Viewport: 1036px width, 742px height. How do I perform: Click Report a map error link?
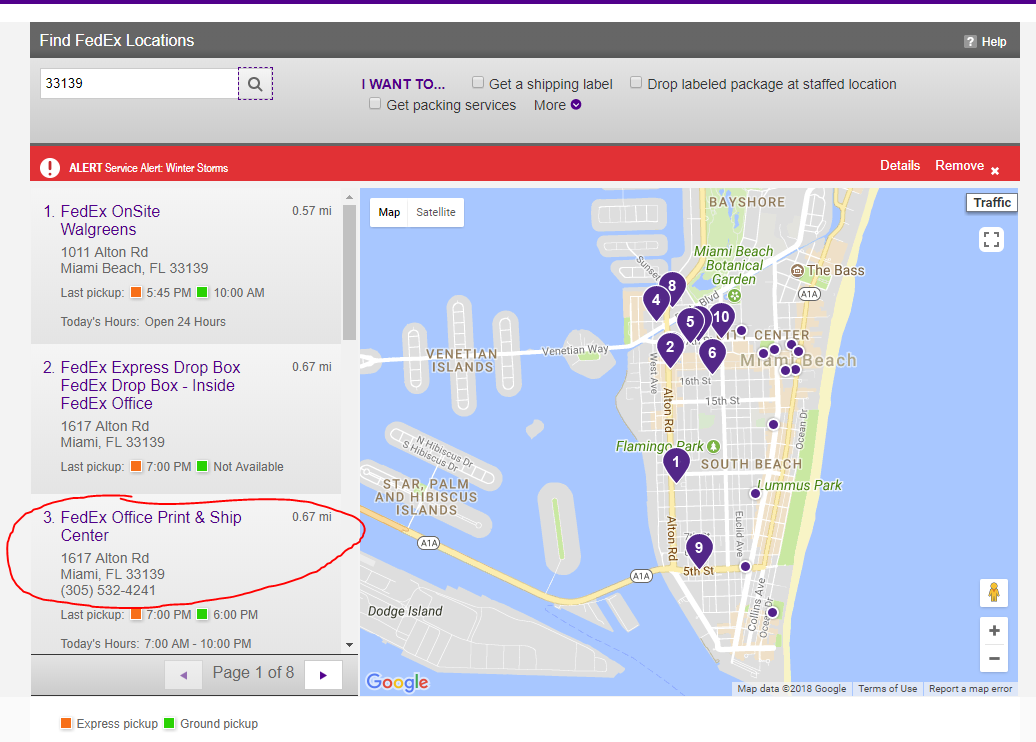click(x=970, y=688)
